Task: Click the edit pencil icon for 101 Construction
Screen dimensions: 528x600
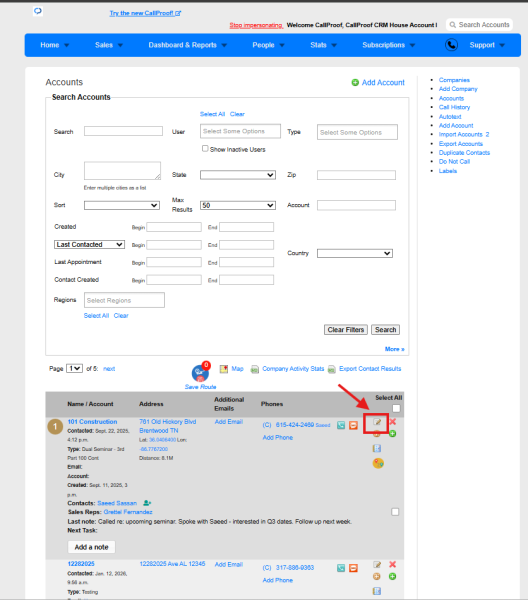Action: point(377,422)
